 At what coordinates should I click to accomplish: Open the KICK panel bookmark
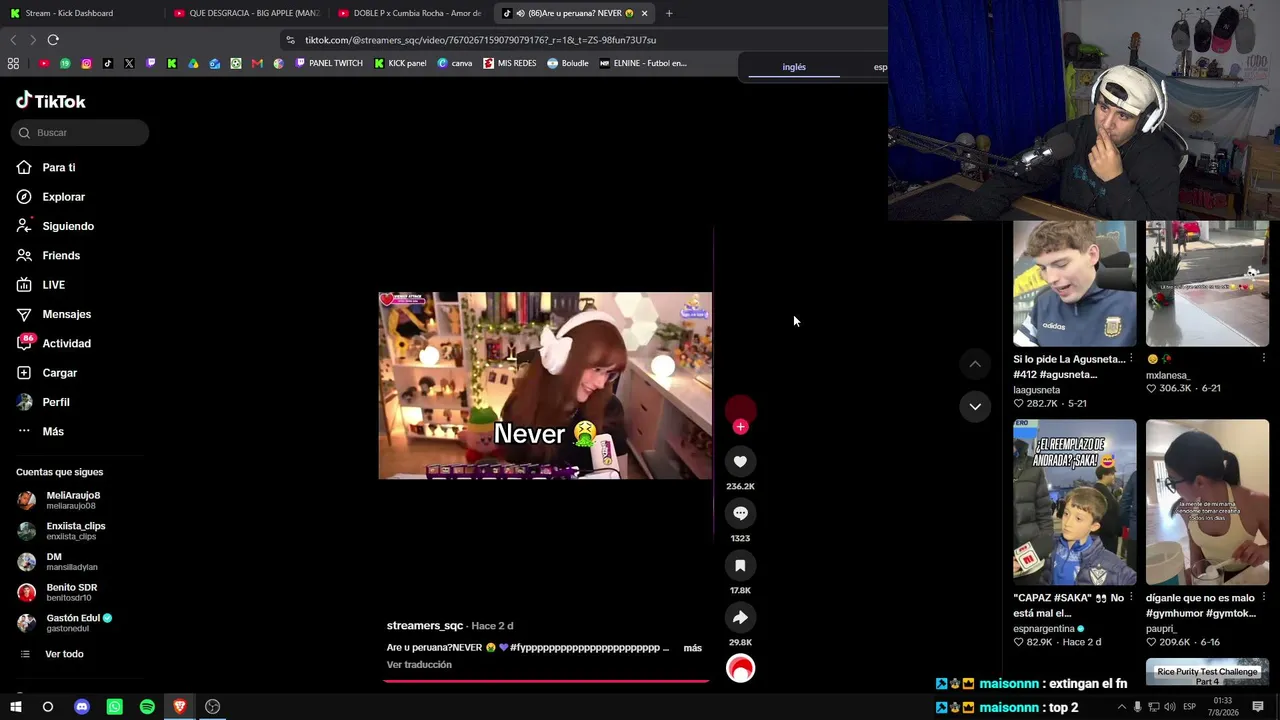click(400, 63)
